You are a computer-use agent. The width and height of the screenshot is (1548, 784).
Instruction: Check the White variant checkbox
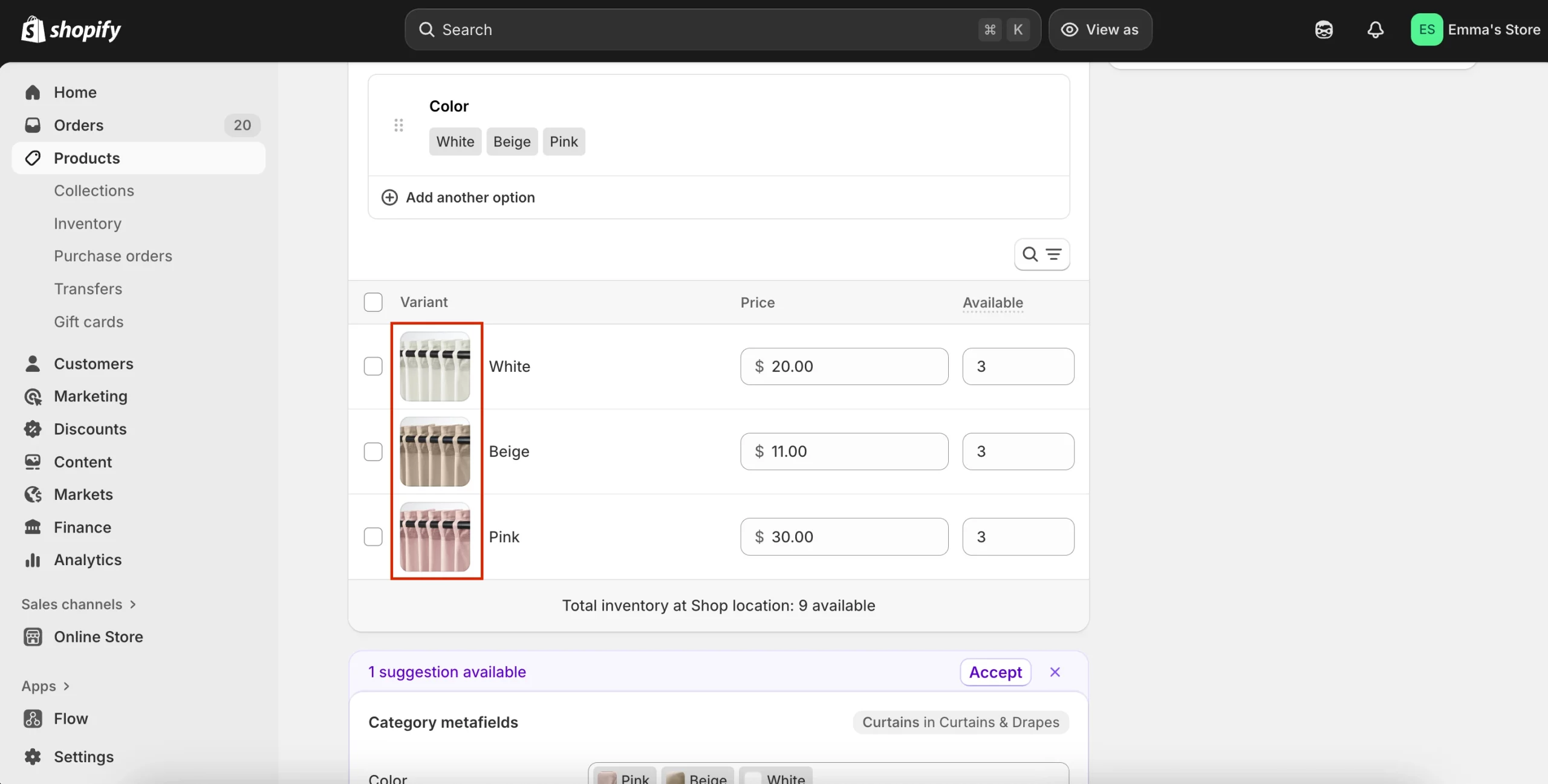[373, 366]
